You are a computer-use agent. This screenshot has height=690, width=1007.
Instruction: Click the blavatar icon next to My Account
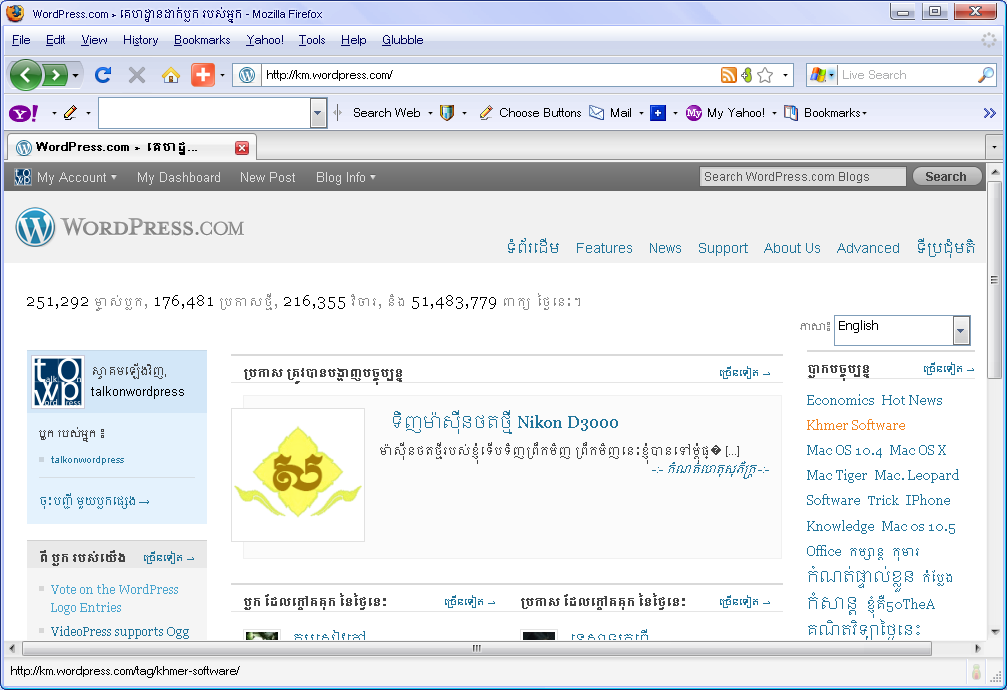click(x=22, y=177)
